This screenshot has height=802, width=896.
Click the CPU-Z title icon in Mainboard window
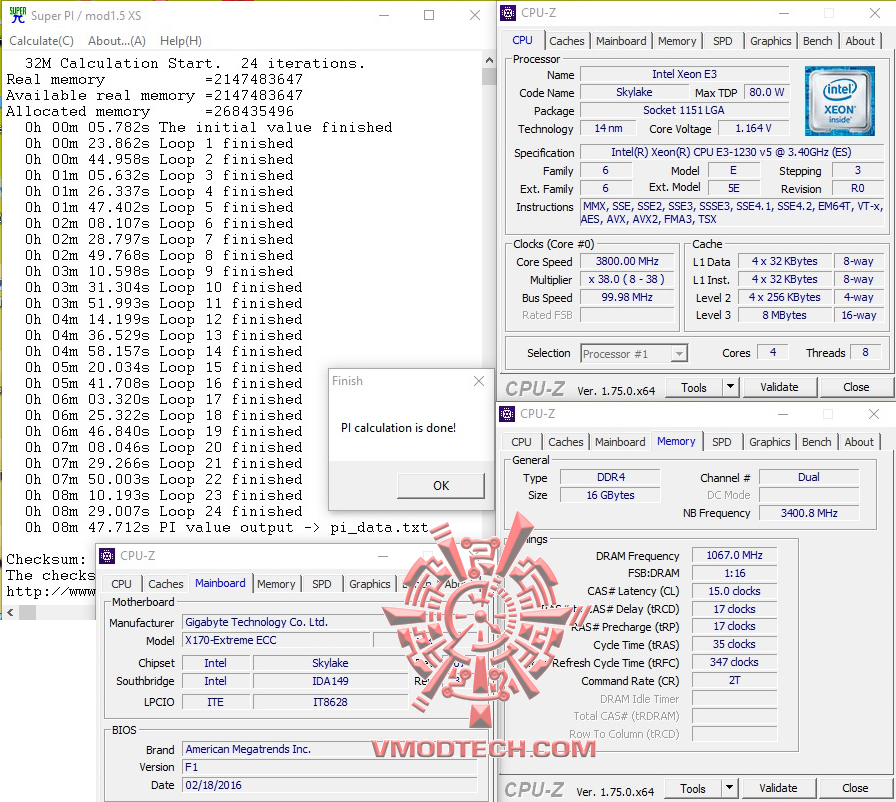pos(107,555)
